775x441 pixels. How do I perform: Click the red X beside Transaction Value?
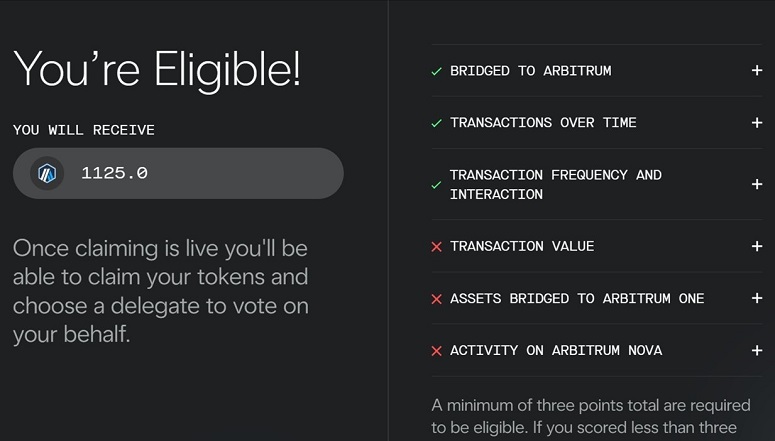click(x=436, y=247)
